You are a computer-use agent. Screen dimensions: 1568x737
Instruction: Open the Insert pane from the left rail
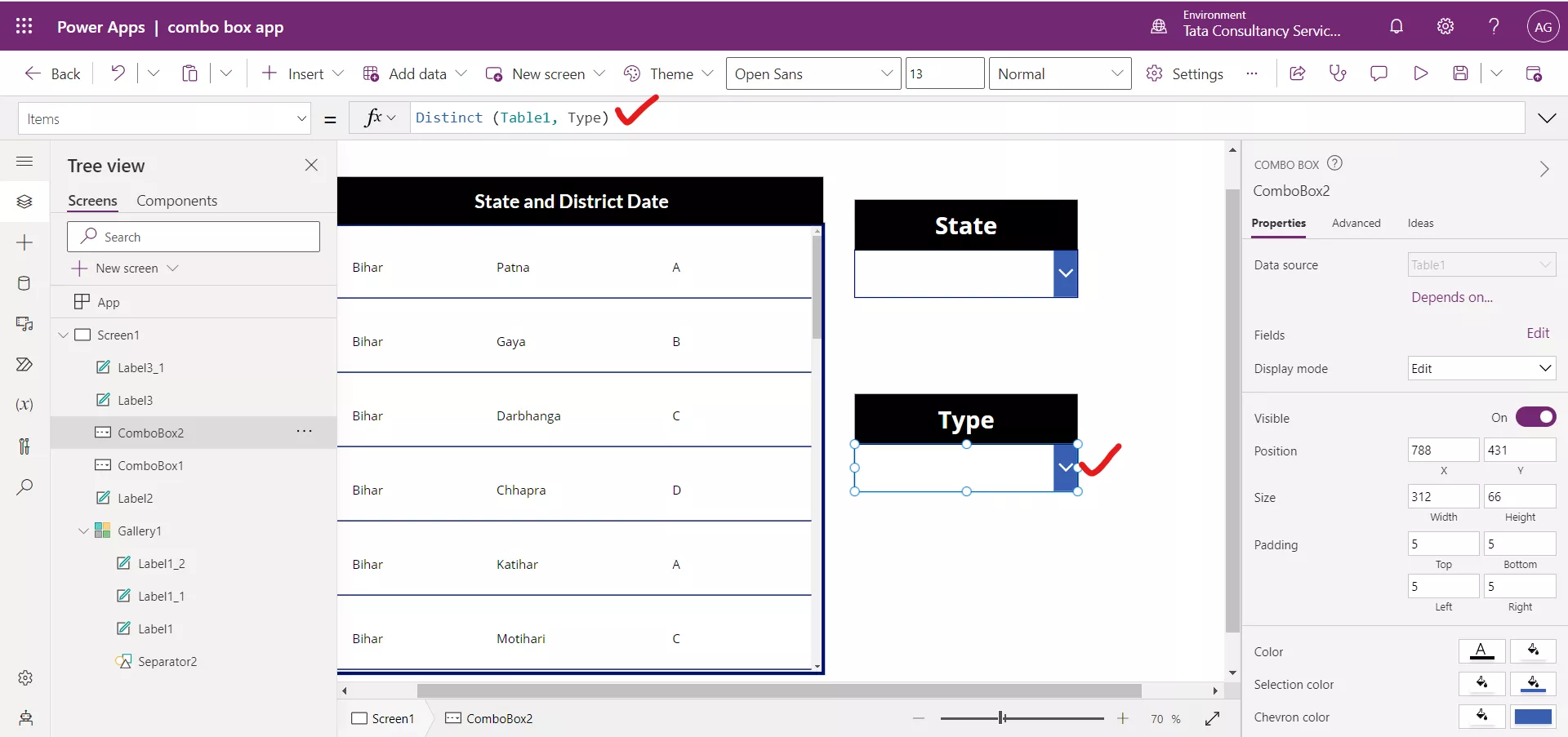(x=24, y=242)
